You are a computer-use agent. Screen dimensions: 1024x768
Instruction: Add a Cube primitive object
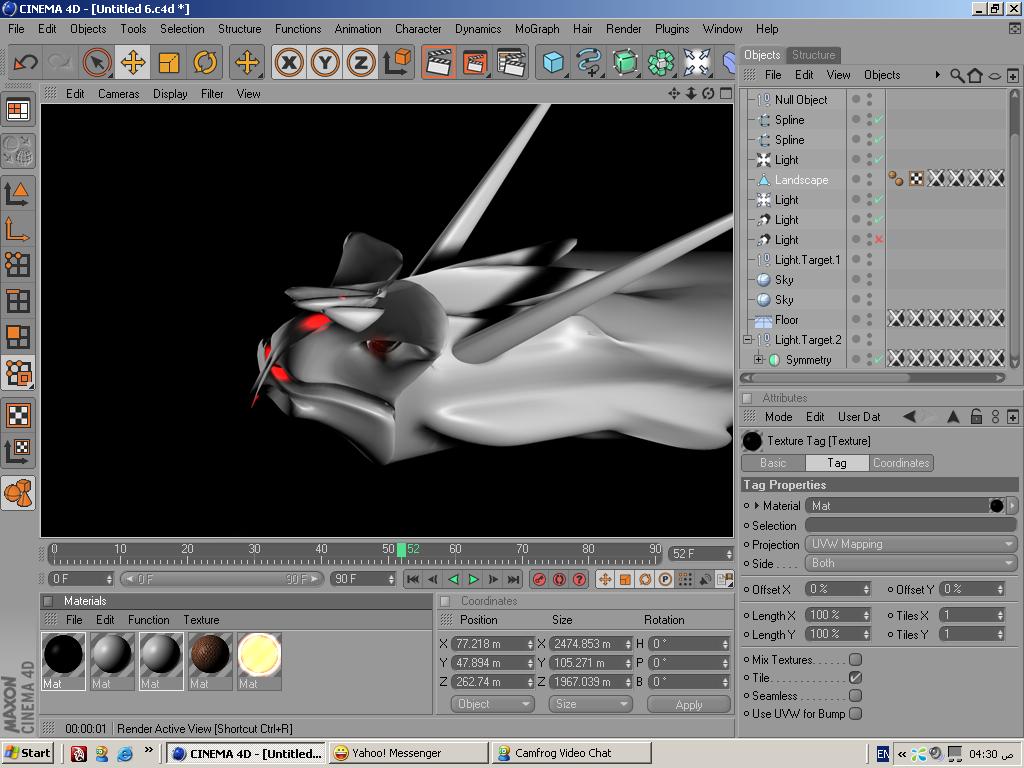(x=553, y=63)
